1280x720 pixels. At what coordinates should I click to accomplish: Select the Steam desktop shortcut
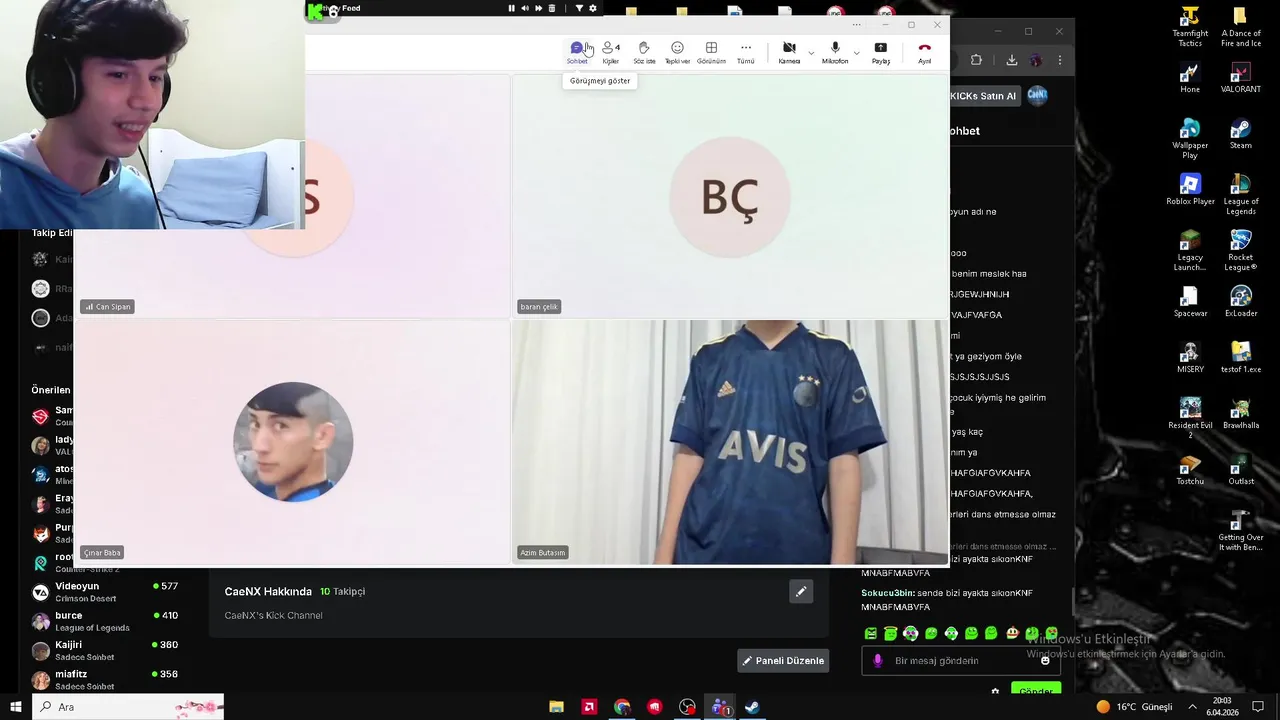tap(1241, 134)
